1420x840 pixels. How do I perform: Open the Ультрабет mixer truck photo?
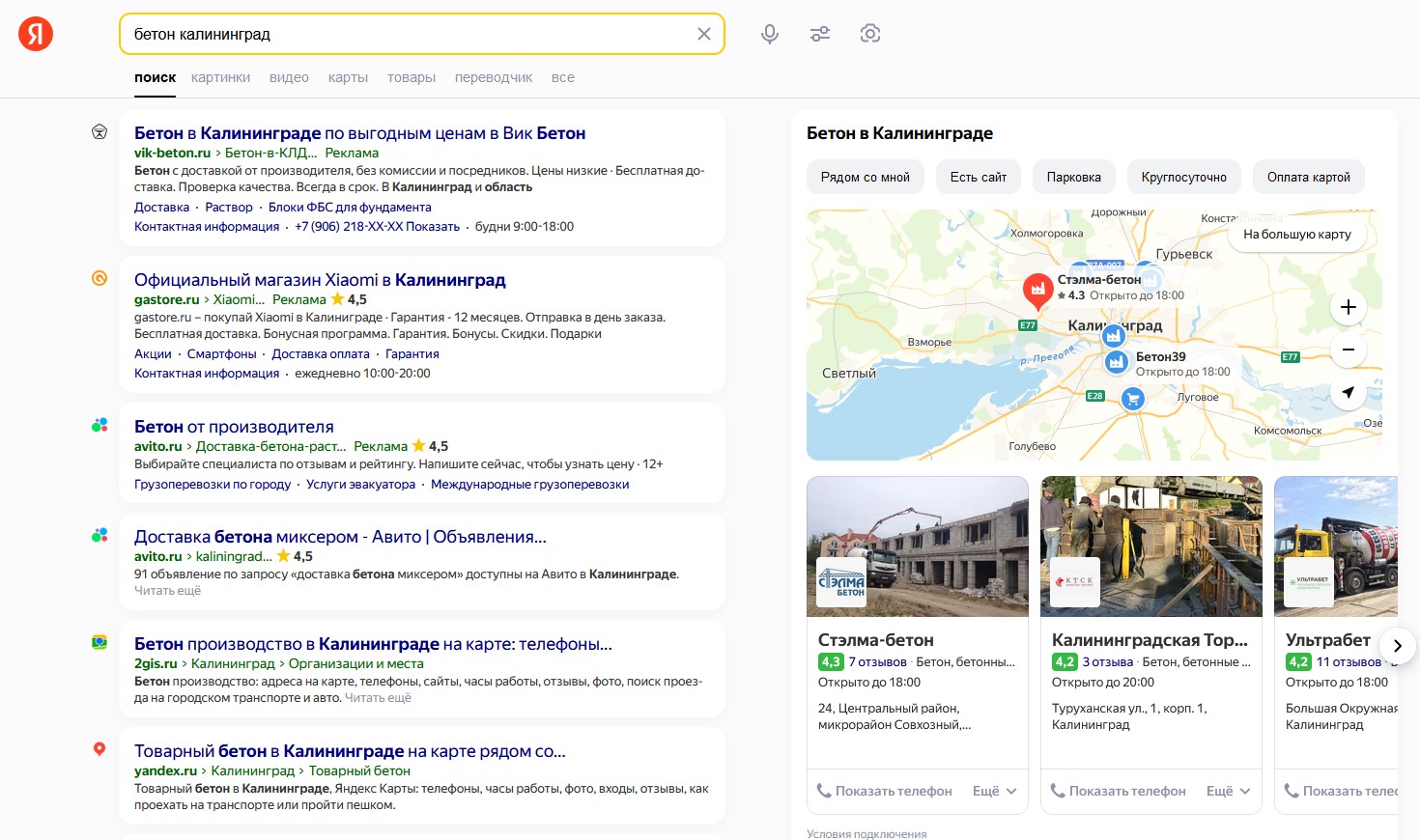(x=1336, y=546)
